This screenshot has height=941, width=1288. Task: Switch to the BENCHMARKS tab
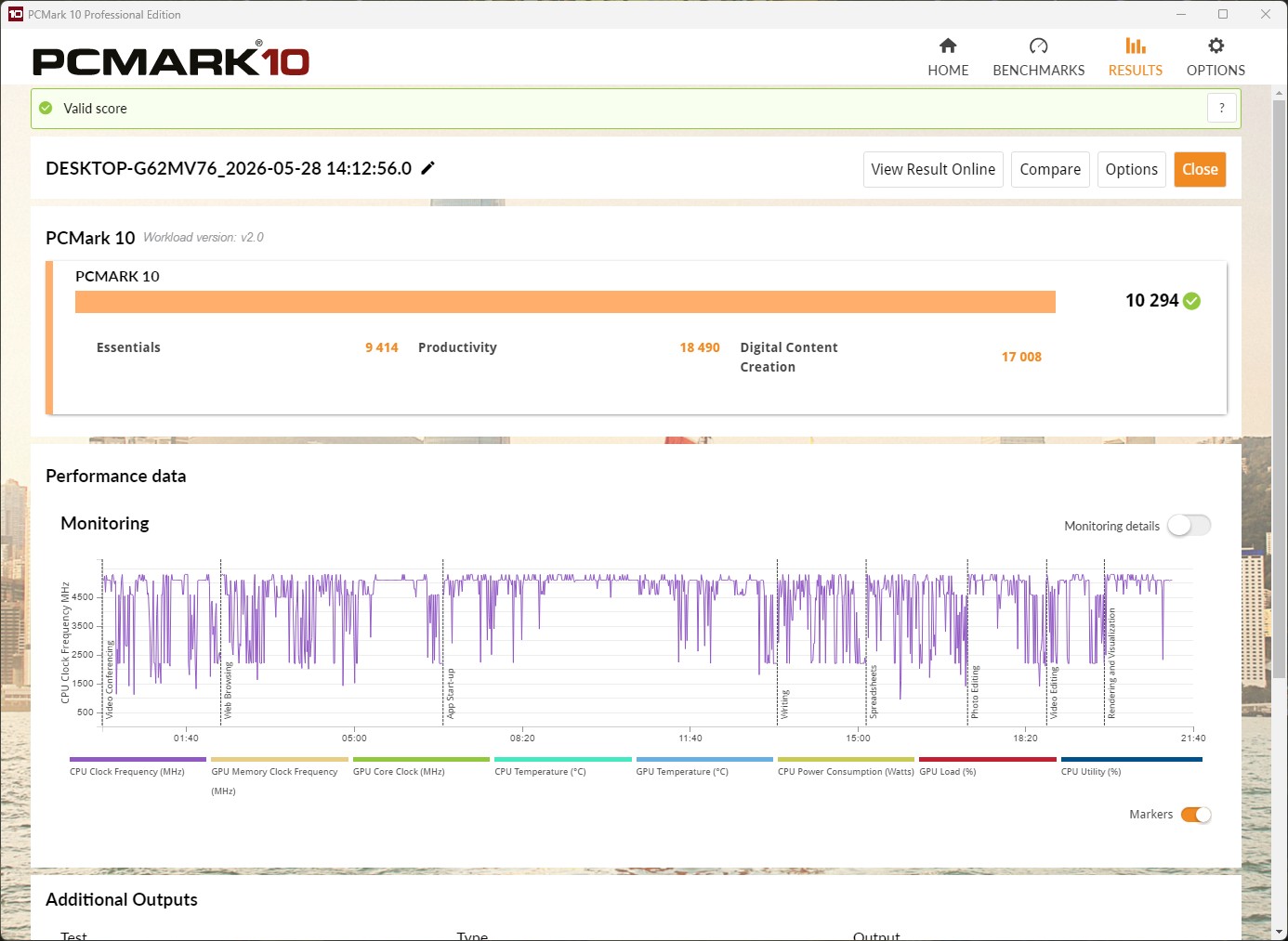click(x=1038, y=57)
